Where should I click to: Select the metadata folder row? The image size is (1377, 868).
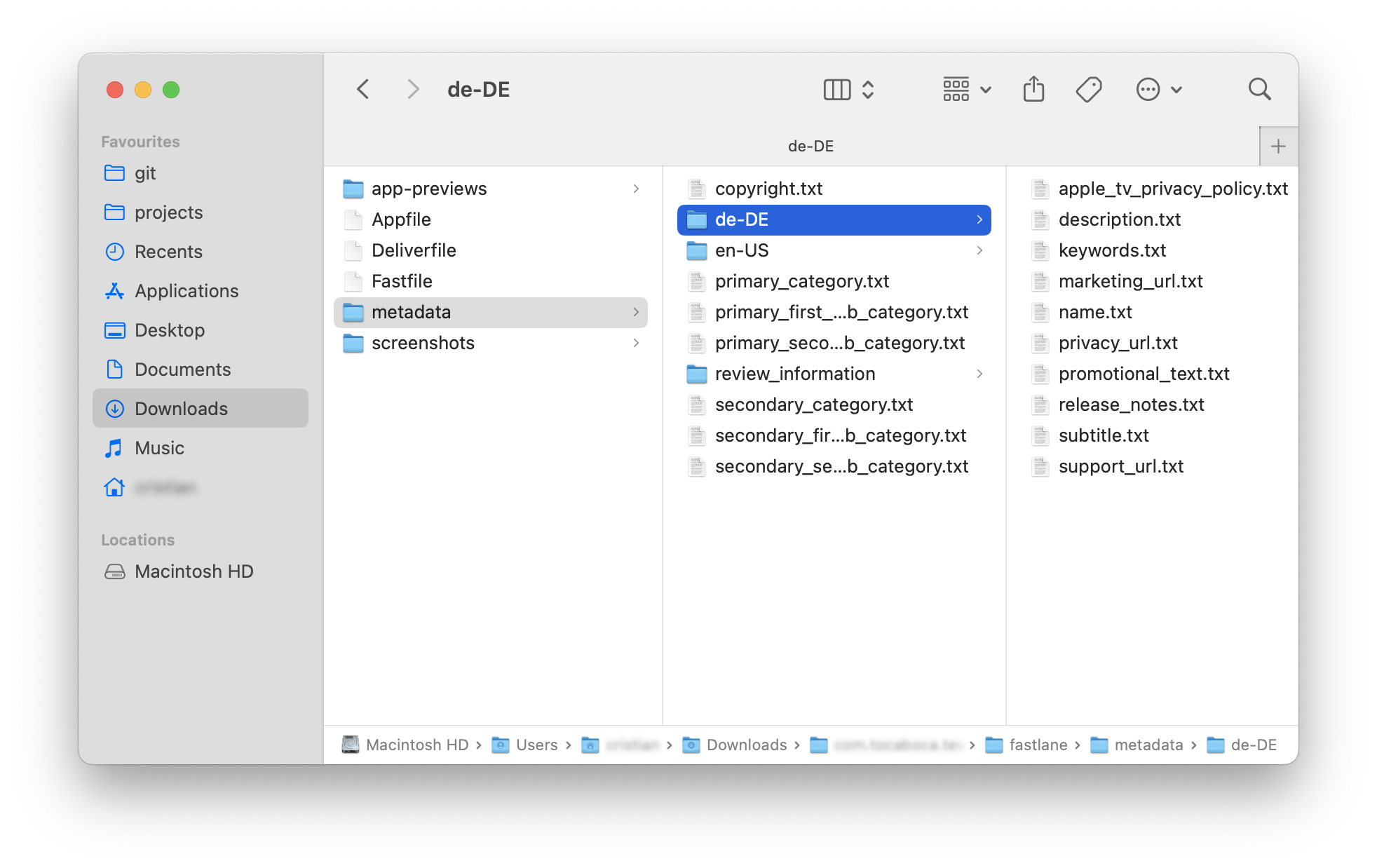click(x=490, y=312)
